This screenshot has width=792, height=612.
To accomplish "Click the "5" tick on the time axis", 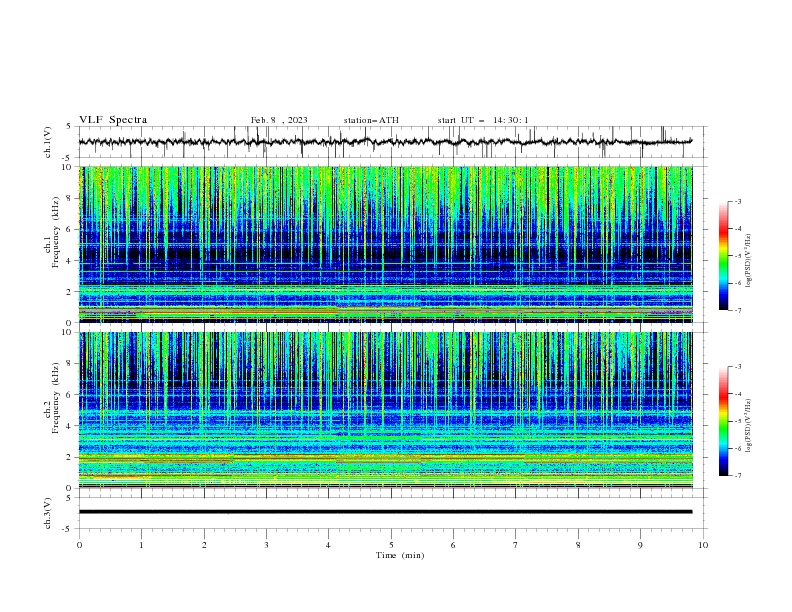I will click(391, 545).
